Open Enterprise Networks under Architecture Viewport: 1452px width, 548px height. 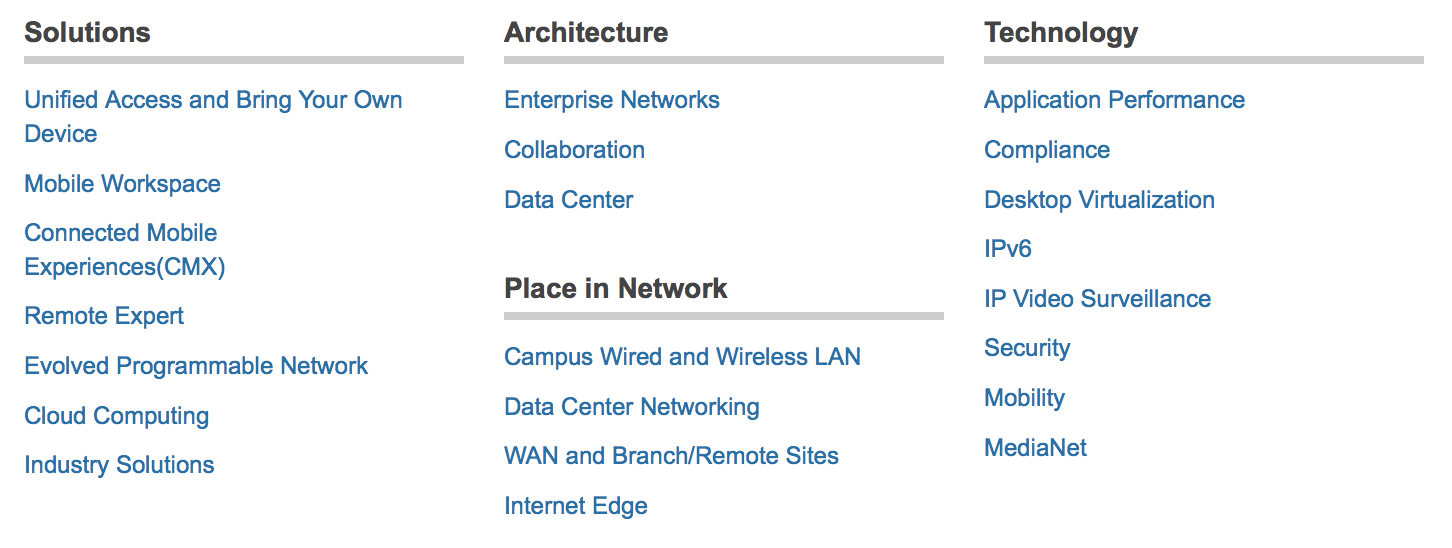612,100
